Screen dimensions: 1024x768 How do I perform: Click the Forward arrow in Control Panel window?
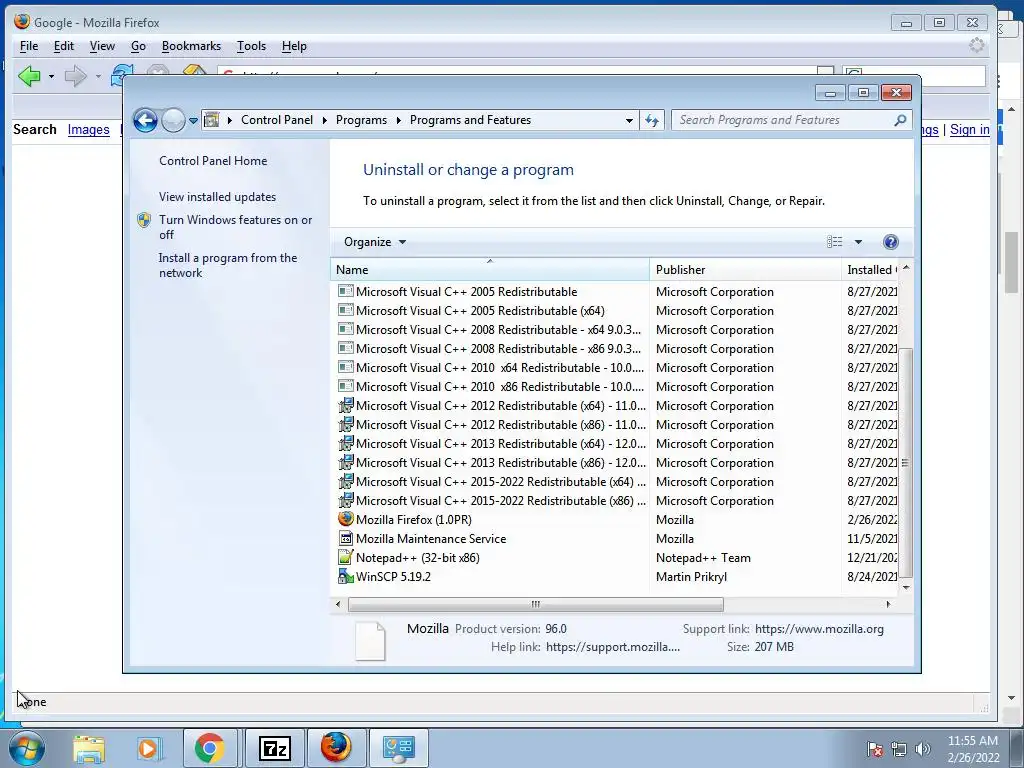pyautogui.click(x=173, y=120)
